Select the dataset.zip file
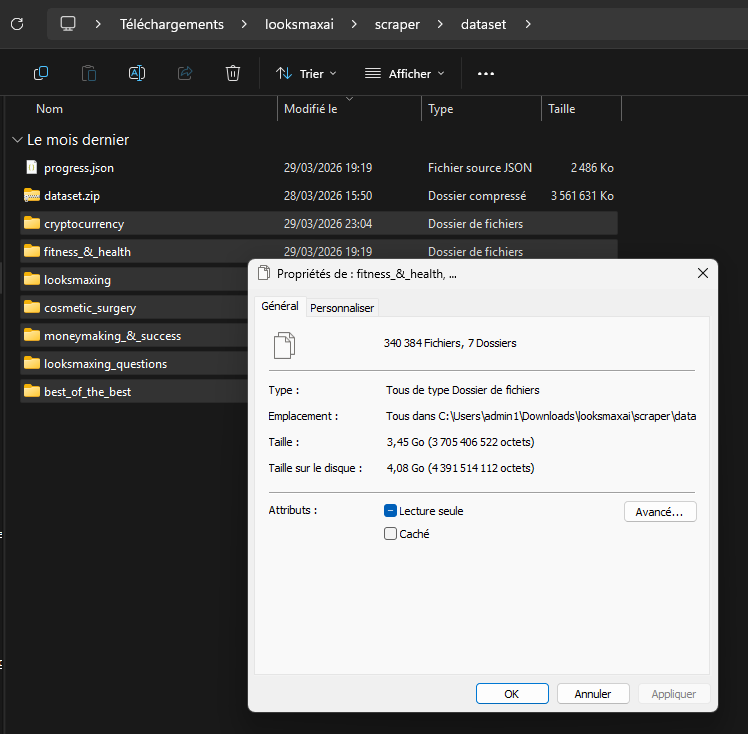 pyautogui.click(x=72, y=196)
